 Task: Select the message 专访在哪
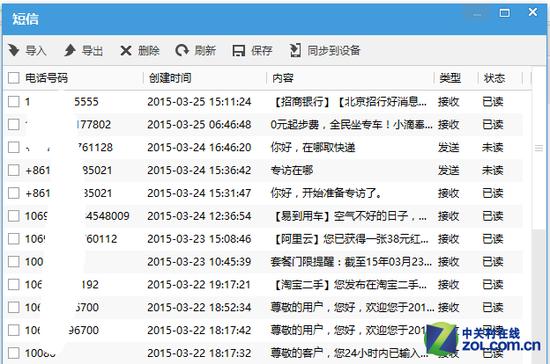click(292, 170)
